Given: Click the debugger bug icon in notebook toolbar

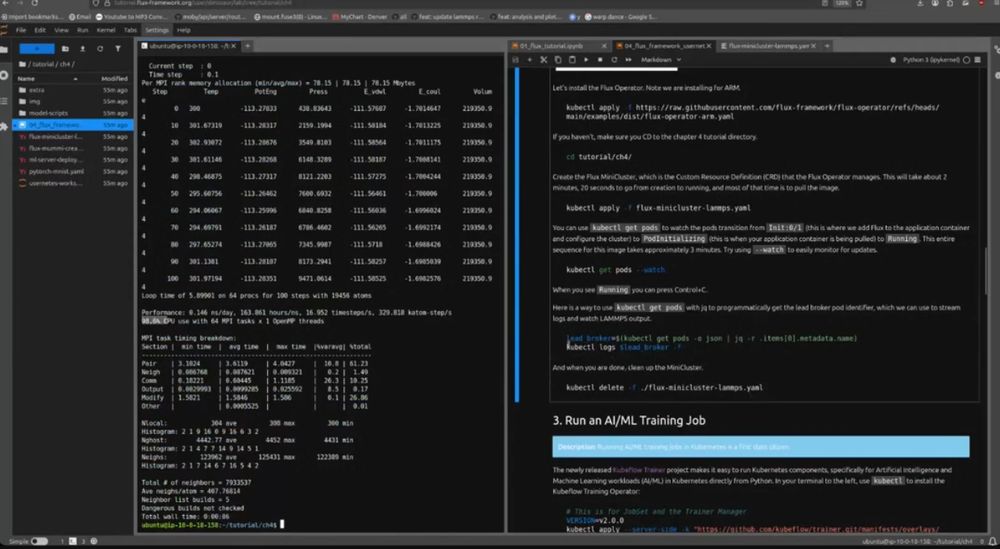Looking at the screenshot, I should (892, 60).
